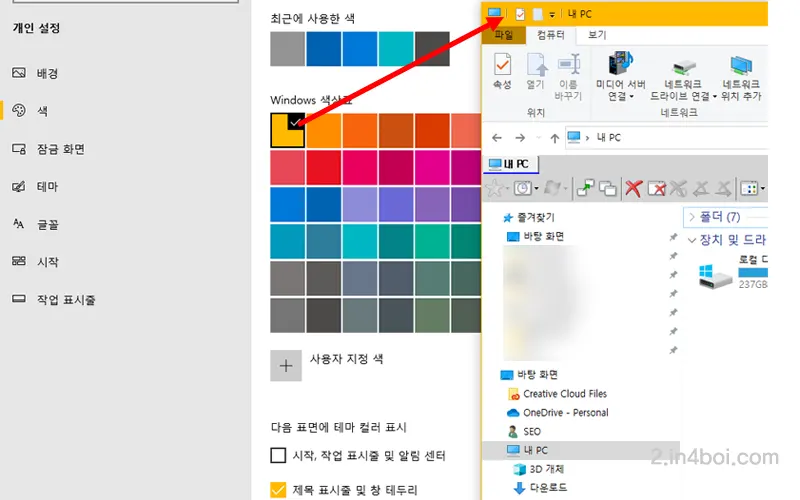800x500 pixels.
Task: Select the 색 settings page
Action: (30, 111)
